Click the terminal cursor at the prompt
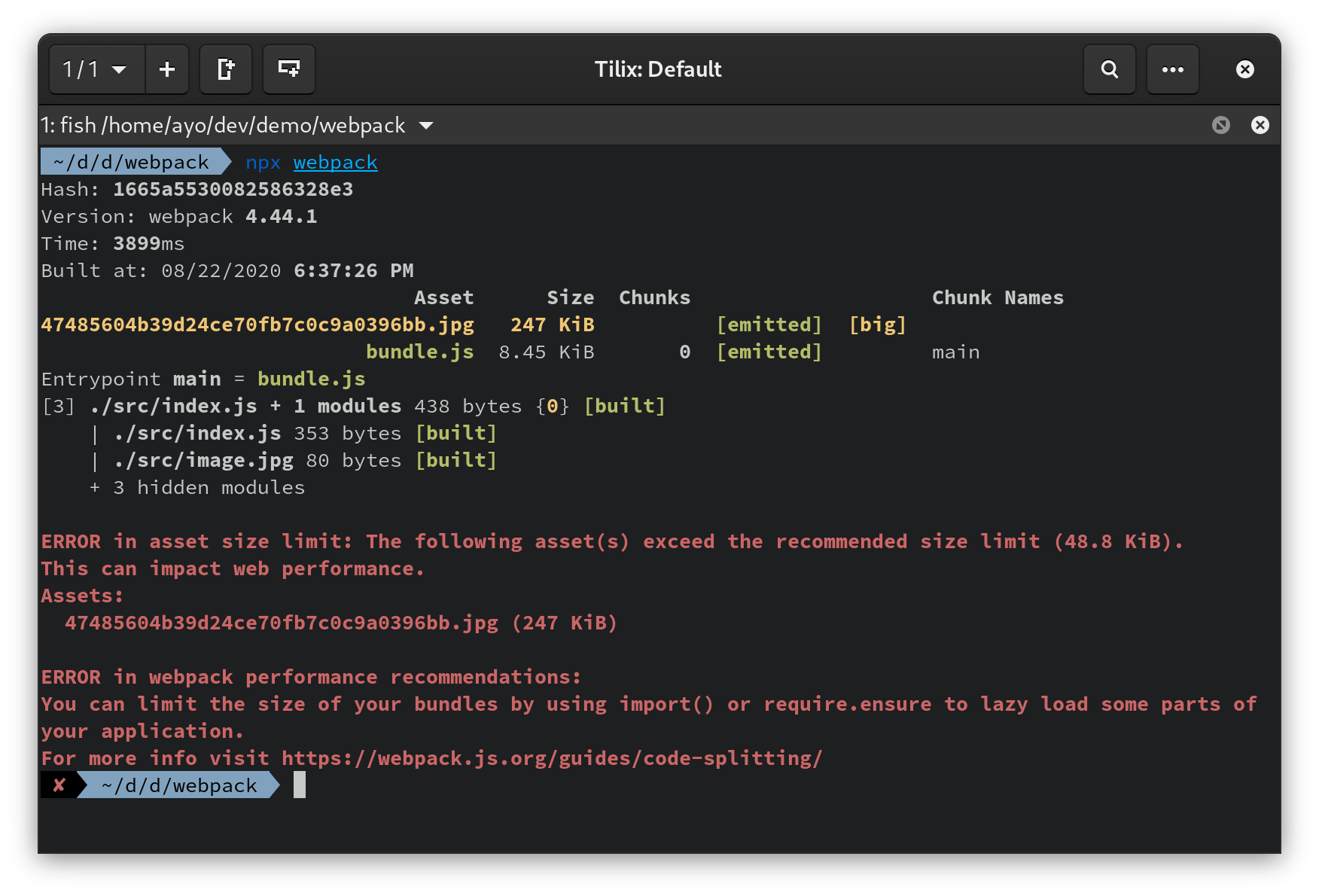The image size is (1319, 896). [x=300, y=785]
